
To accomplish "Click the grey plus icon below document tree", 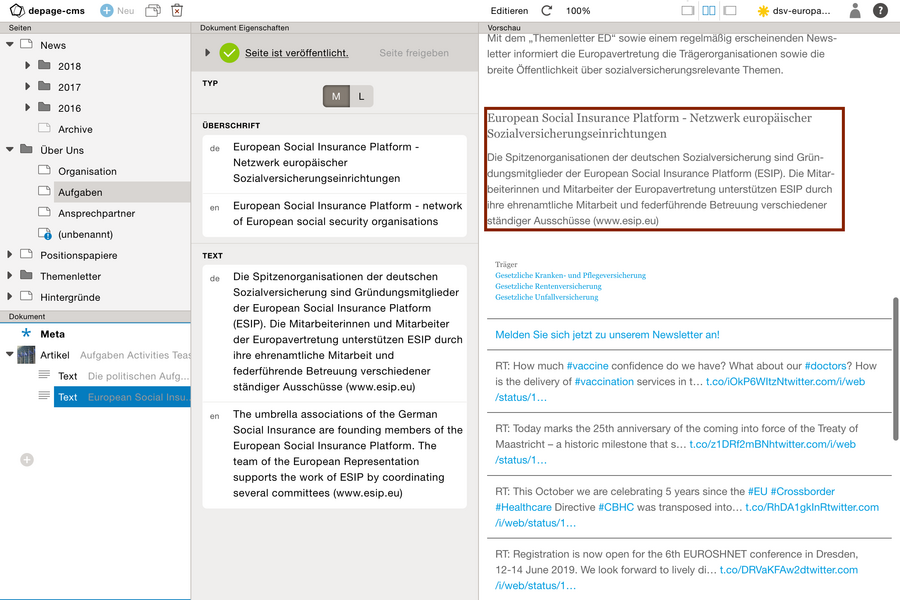I will [x=27, y=460].
